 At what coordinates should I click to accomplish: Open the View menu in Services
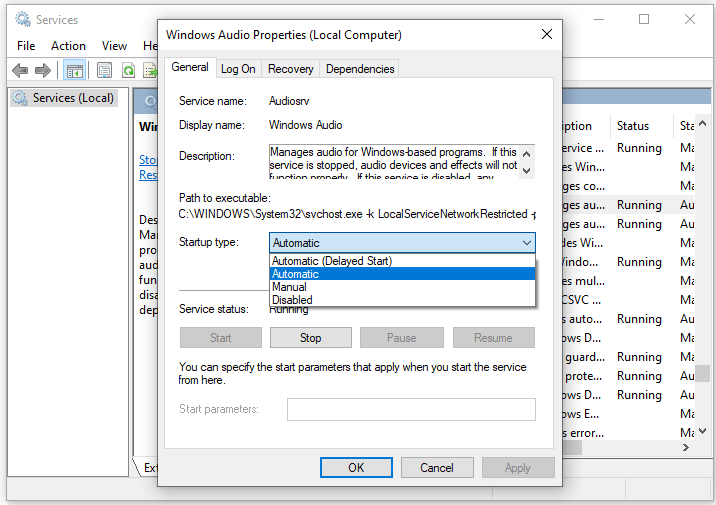[114, 46]
